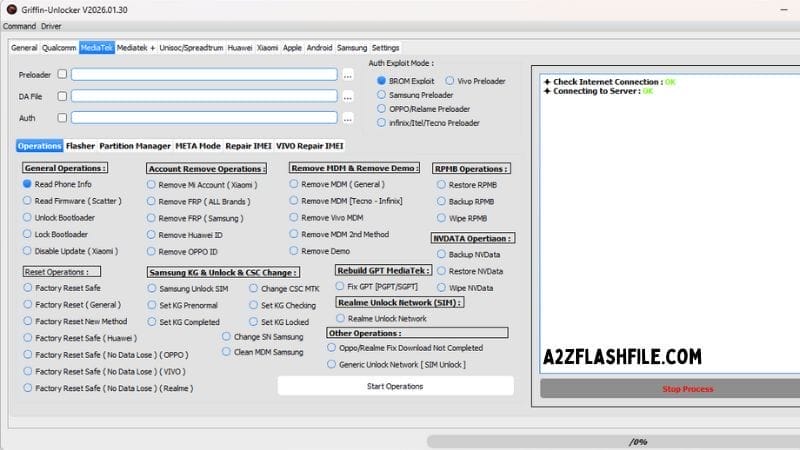
Task: Open the Repair IMEI sub-tab
Action: click(248, 146)
